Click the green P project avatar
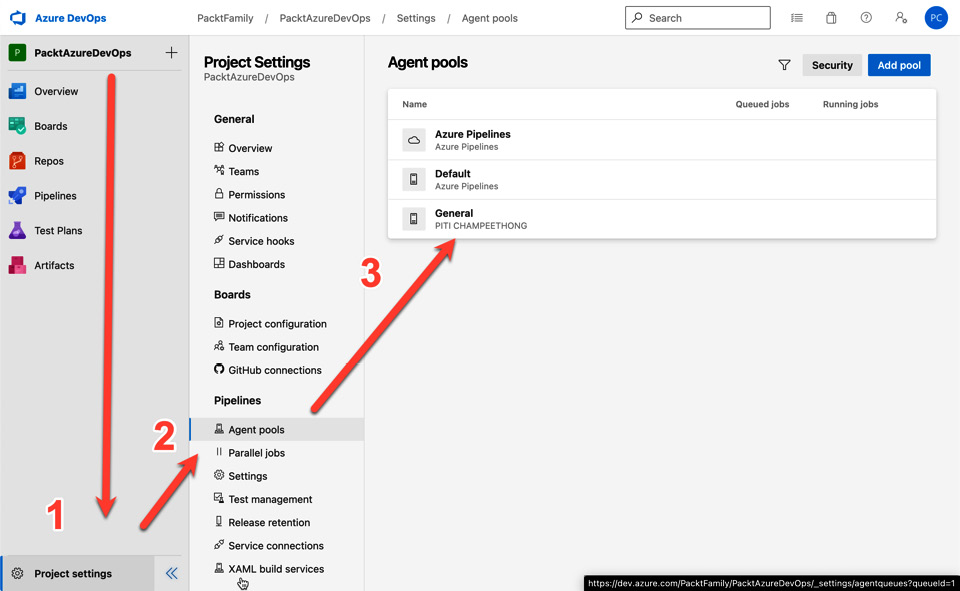960x591 pixels. (x=17, y=53)
